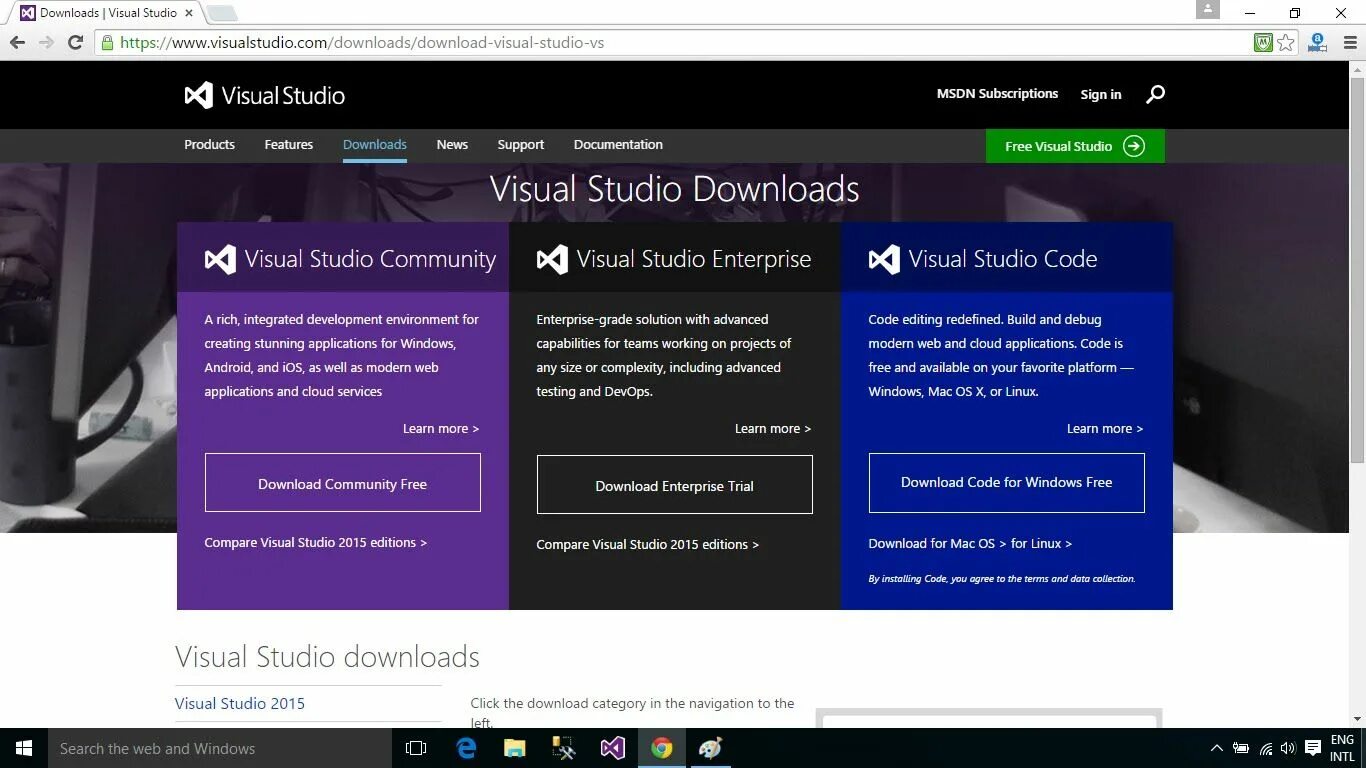The height and width of the screenshot is (768, 1366).
Task: Click Download for Mac OS link
Action: point(937,543)
